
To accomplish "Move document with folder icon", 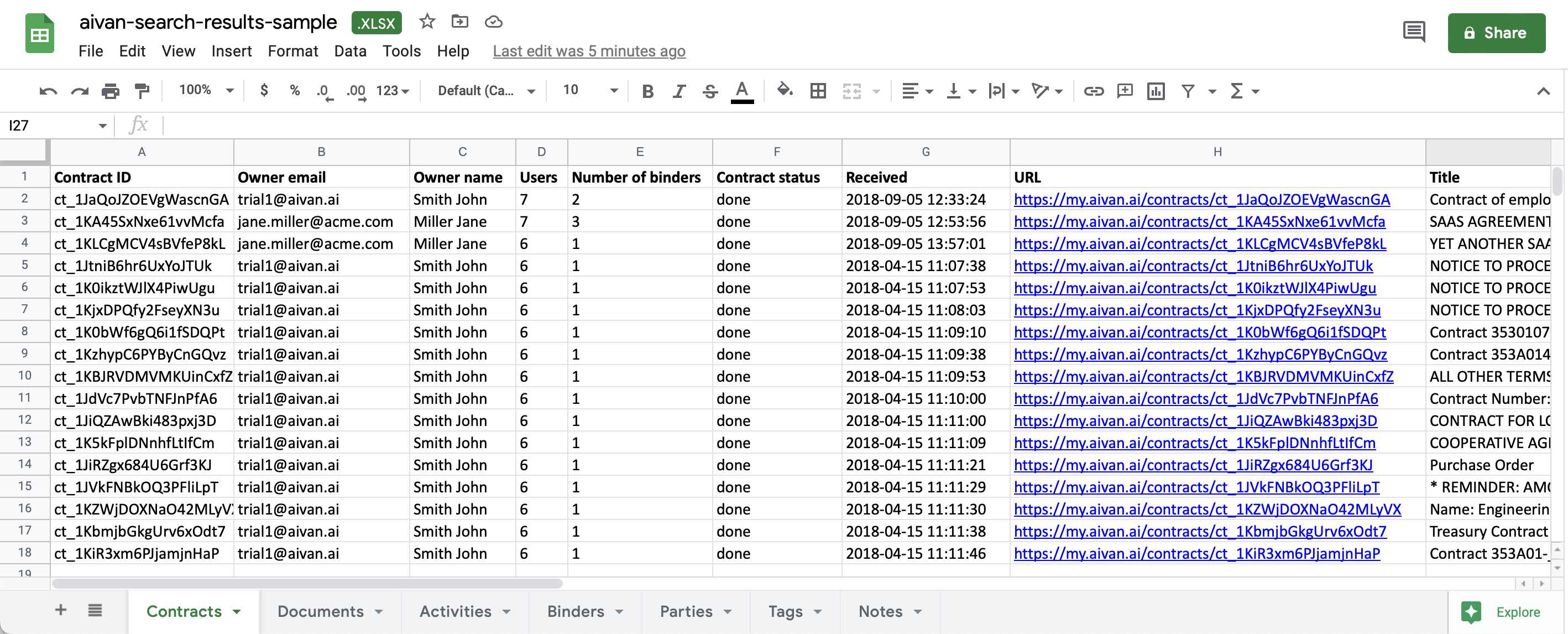I will tap(459, 22).
